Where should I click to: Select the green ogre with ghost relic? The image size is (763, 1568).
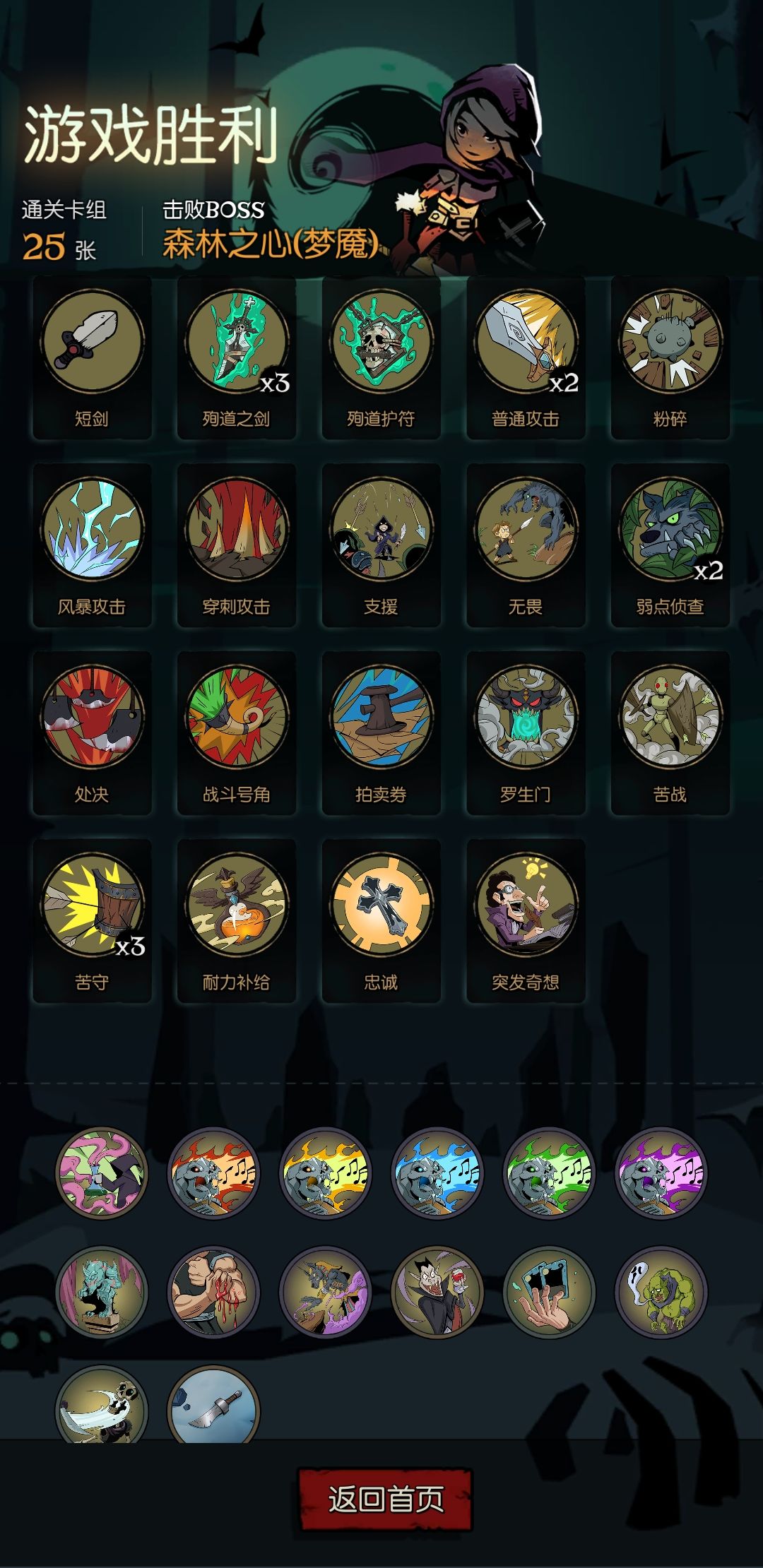pyautogui.click(x=661, y=1292)
